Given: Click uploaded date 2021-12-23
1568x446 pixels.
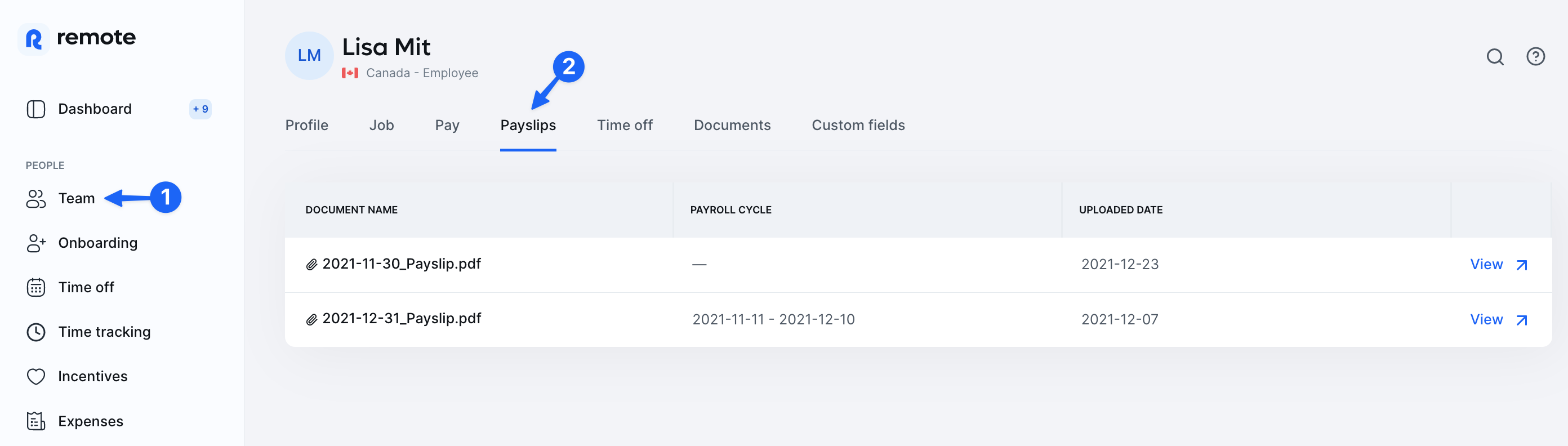Looking at the screenshot, I should click(x=1119, y=265).
